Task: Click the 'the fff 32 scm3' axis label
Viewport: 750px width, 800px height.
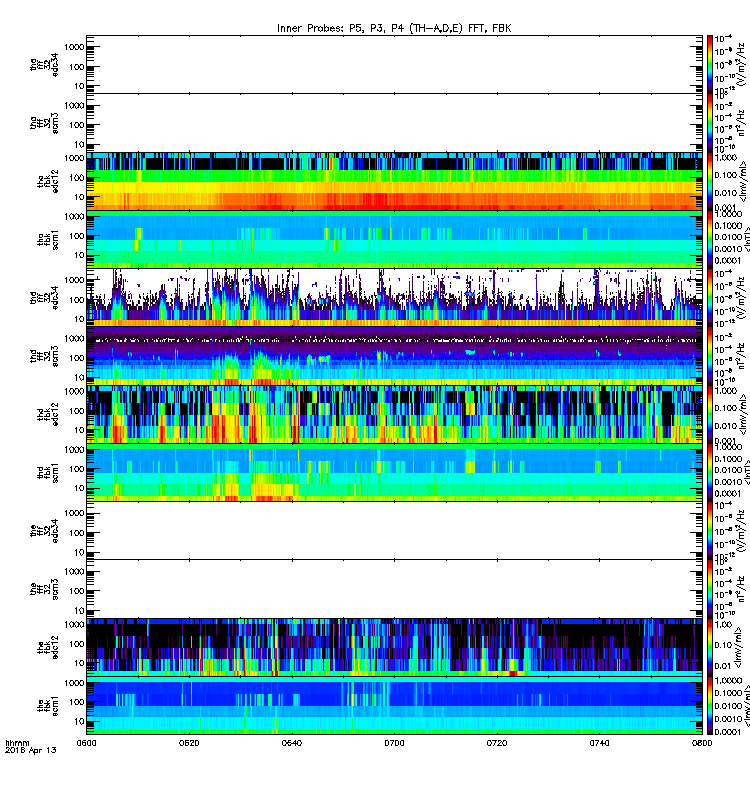Action: [x=44, y=589]
